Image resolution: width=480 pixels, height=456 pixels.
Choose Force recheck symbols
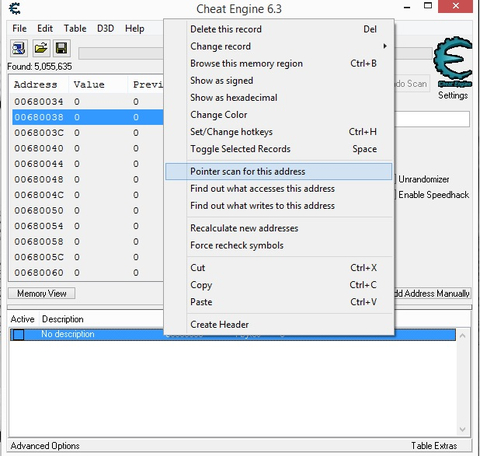tap(279, 245)
